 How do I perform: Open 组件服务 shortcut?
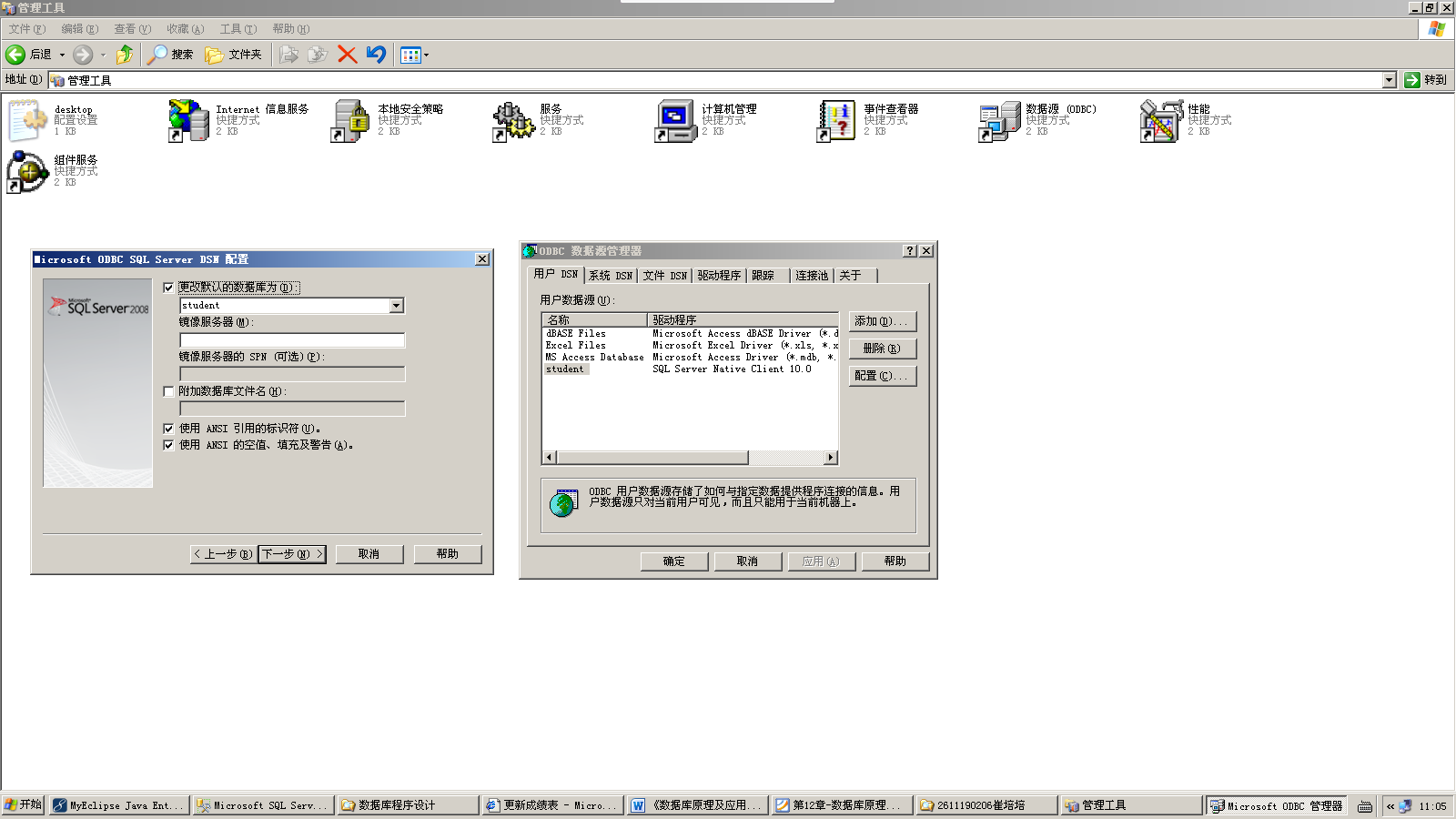pos(28,172)
